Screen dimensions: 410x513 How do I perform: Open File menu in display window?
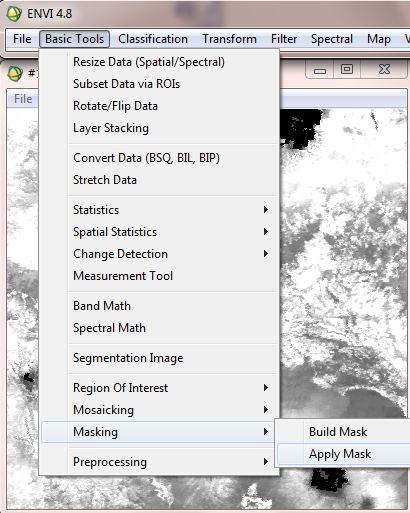click(x=23, y=99)
